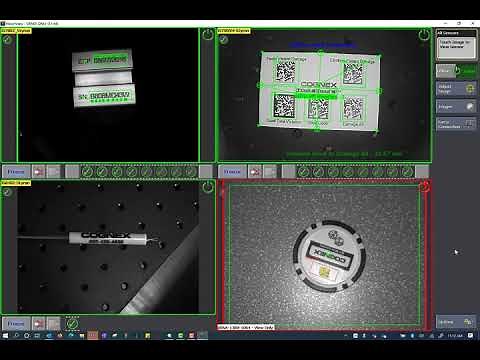This screenshot has height=360, width=480.
Task: Open the Windows Start menu
Action: click(5, 335)
